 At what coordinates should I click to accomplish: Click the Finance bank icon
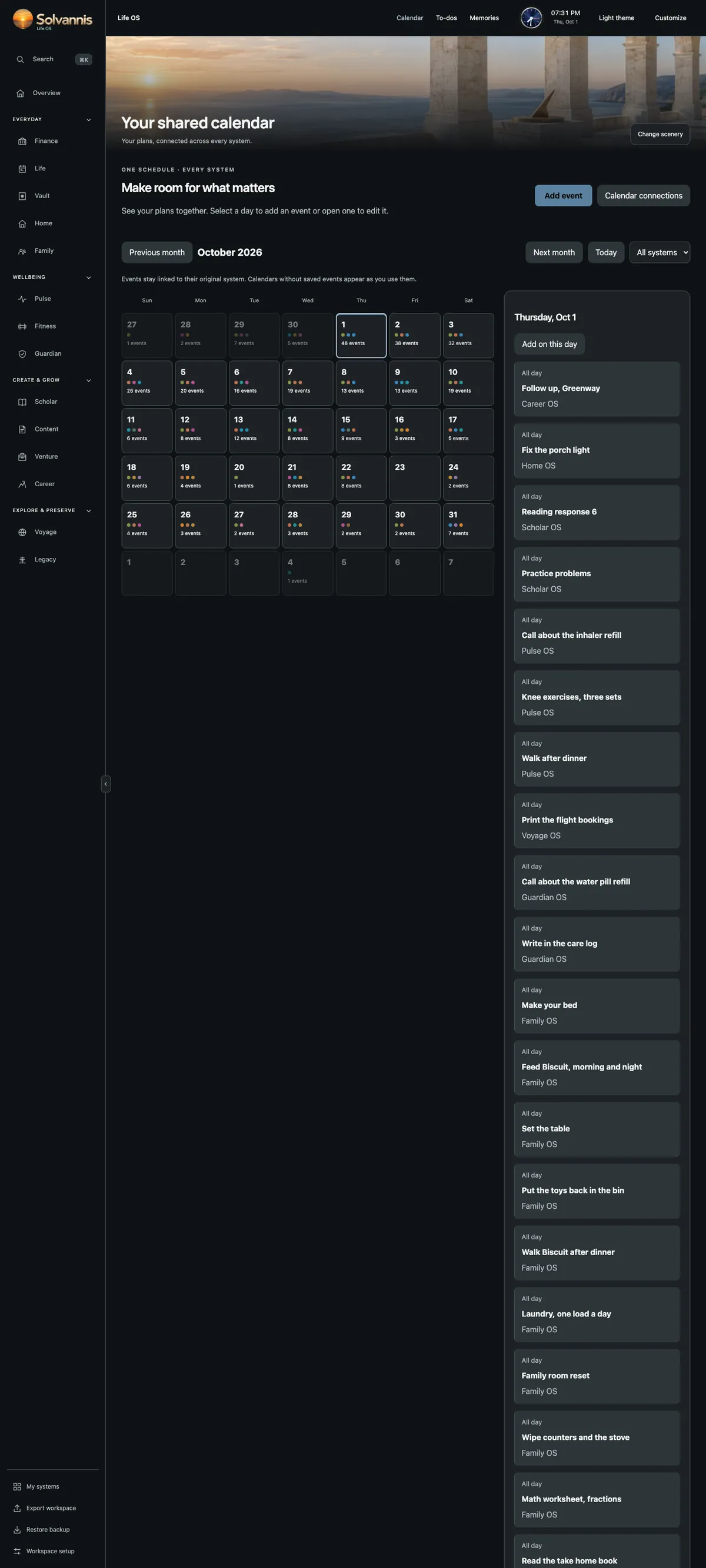pyautogui.click(x=22, y=141)
